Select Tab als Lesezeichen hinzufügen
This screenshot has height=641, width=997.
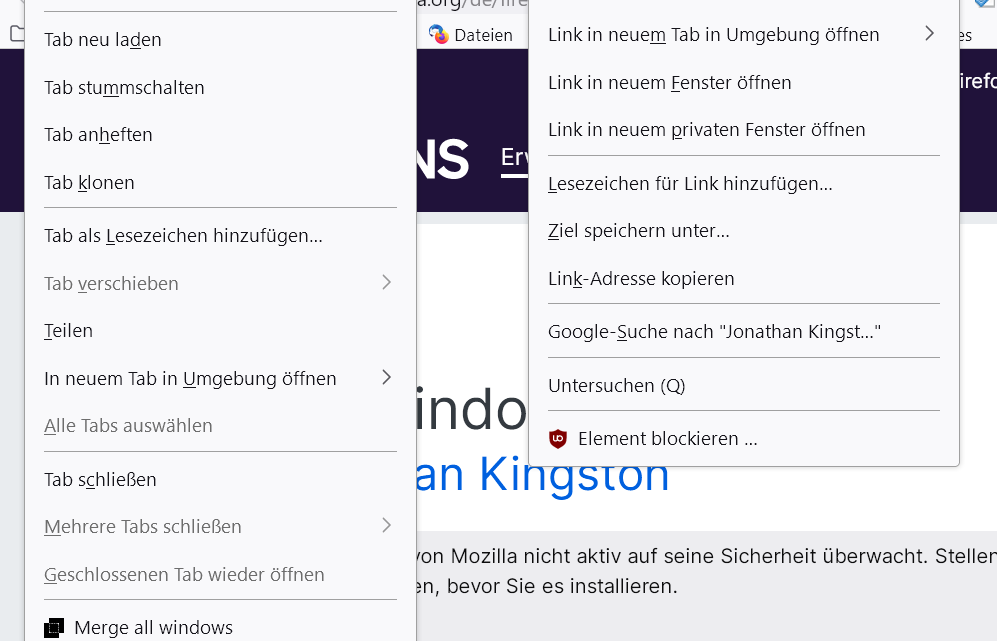pos(183,236)
